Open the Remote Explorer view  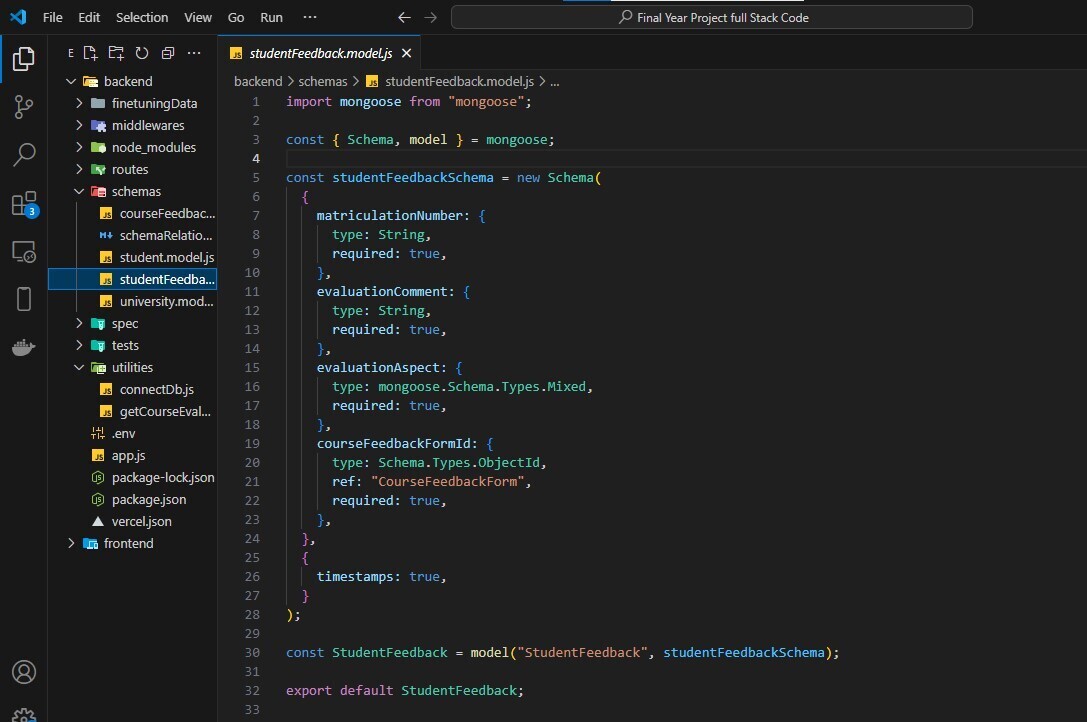[x=24, y=251]
